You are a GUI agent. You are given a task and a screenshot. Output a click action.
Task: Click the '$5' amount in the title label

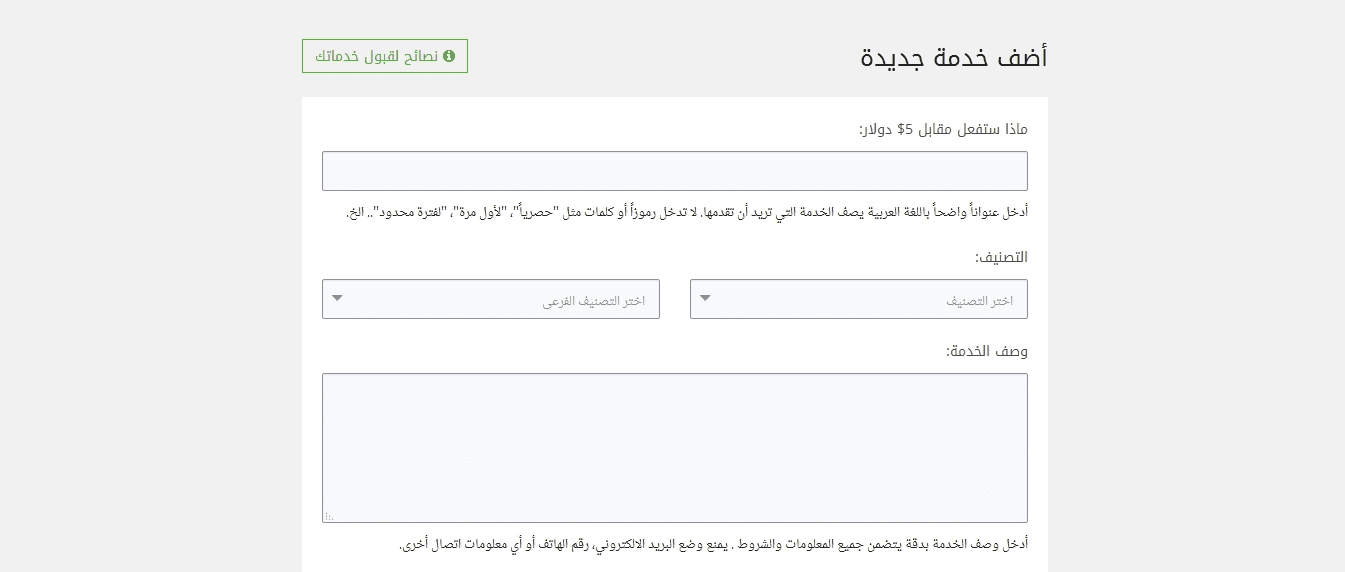point(905,129)
